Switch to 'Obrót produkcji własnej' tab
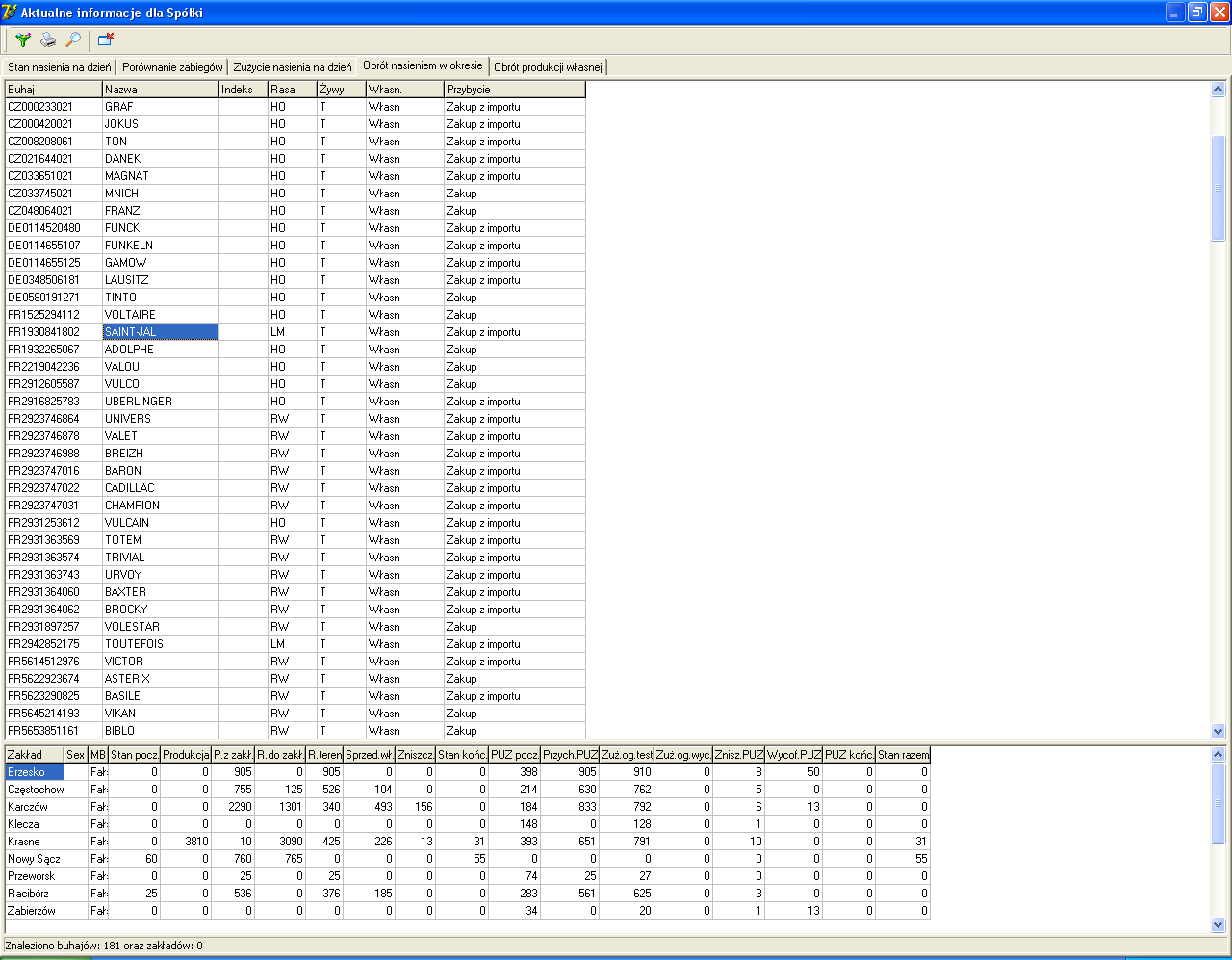1232x960 pixels. click(548, 67)
